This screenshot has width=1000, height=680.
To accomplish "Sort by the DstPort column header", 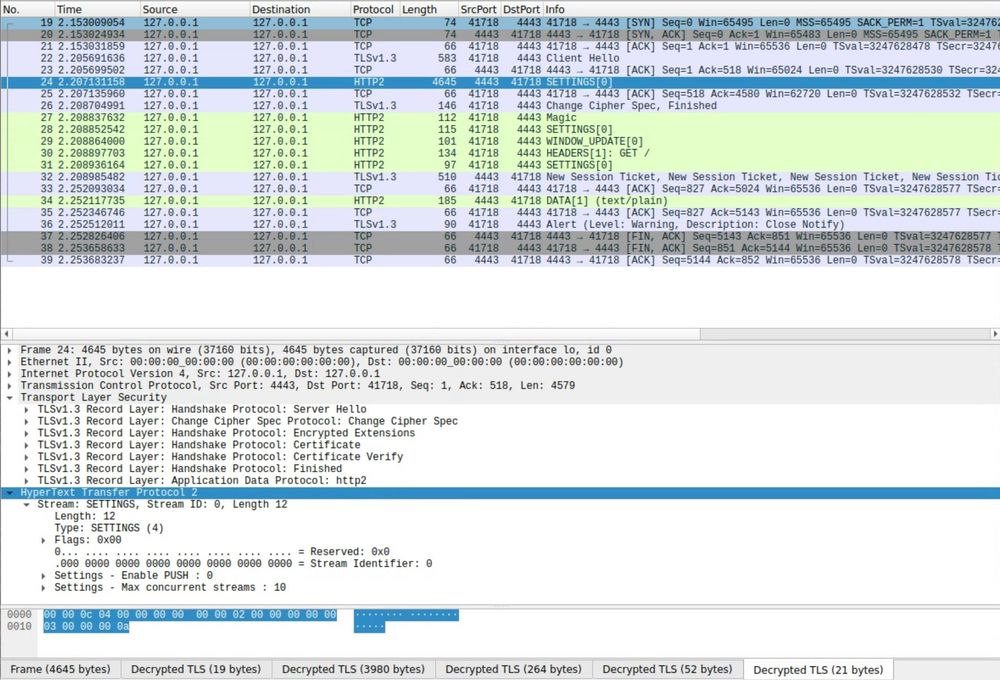I will (522, 10).
